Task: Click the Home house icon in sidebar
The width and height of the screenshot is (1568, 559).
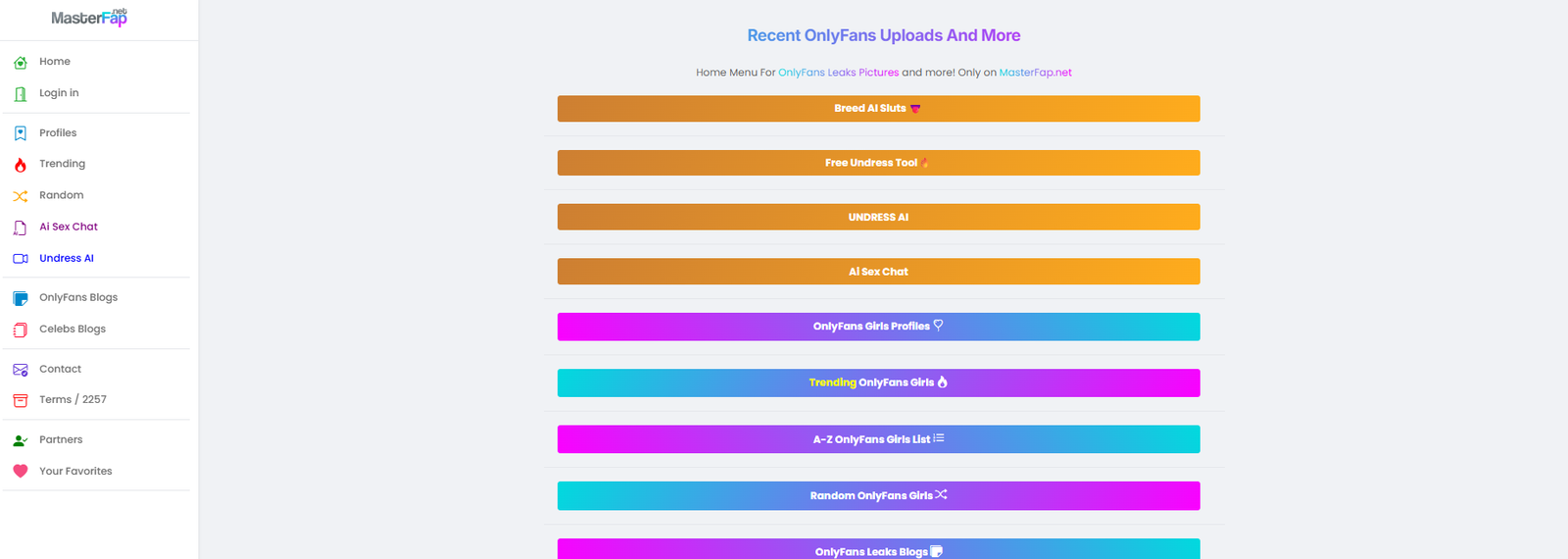Action: 21,63
